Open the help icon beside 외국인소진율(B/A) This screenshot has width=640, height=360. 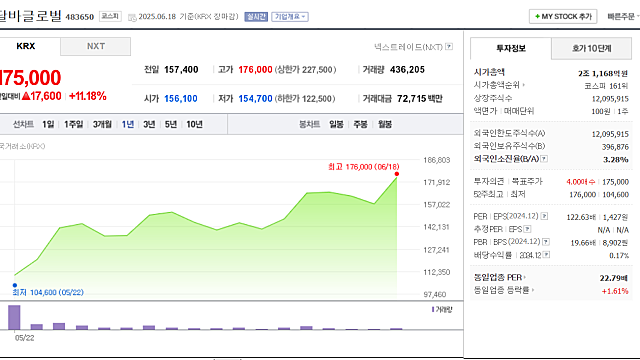(544, 159)
